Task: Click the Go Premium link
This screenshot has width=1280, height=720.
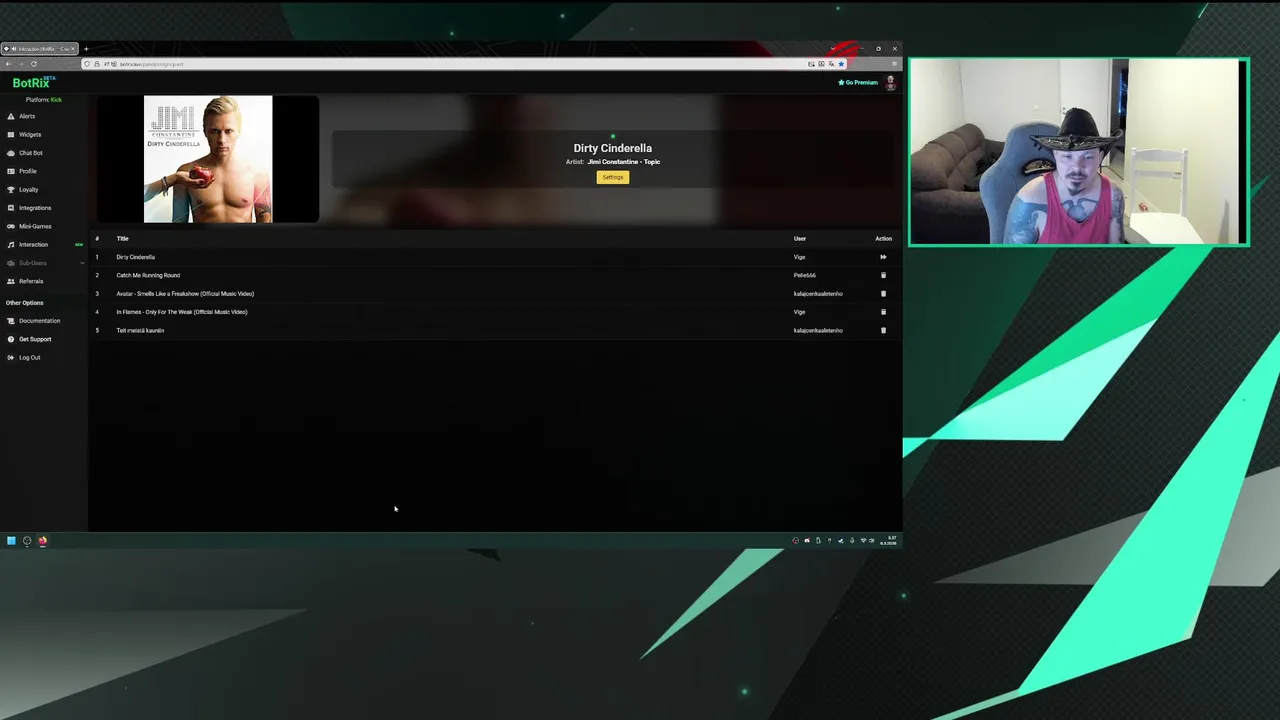Action: (858, 83)
